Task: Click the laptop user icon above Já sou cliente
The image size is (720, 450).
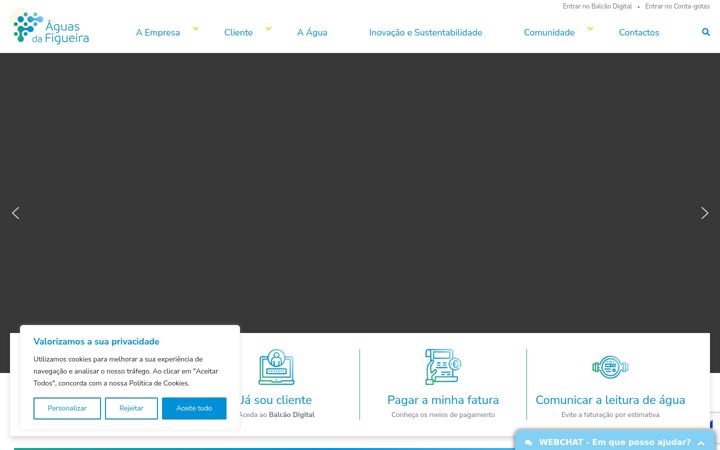Action: [276, 367]
